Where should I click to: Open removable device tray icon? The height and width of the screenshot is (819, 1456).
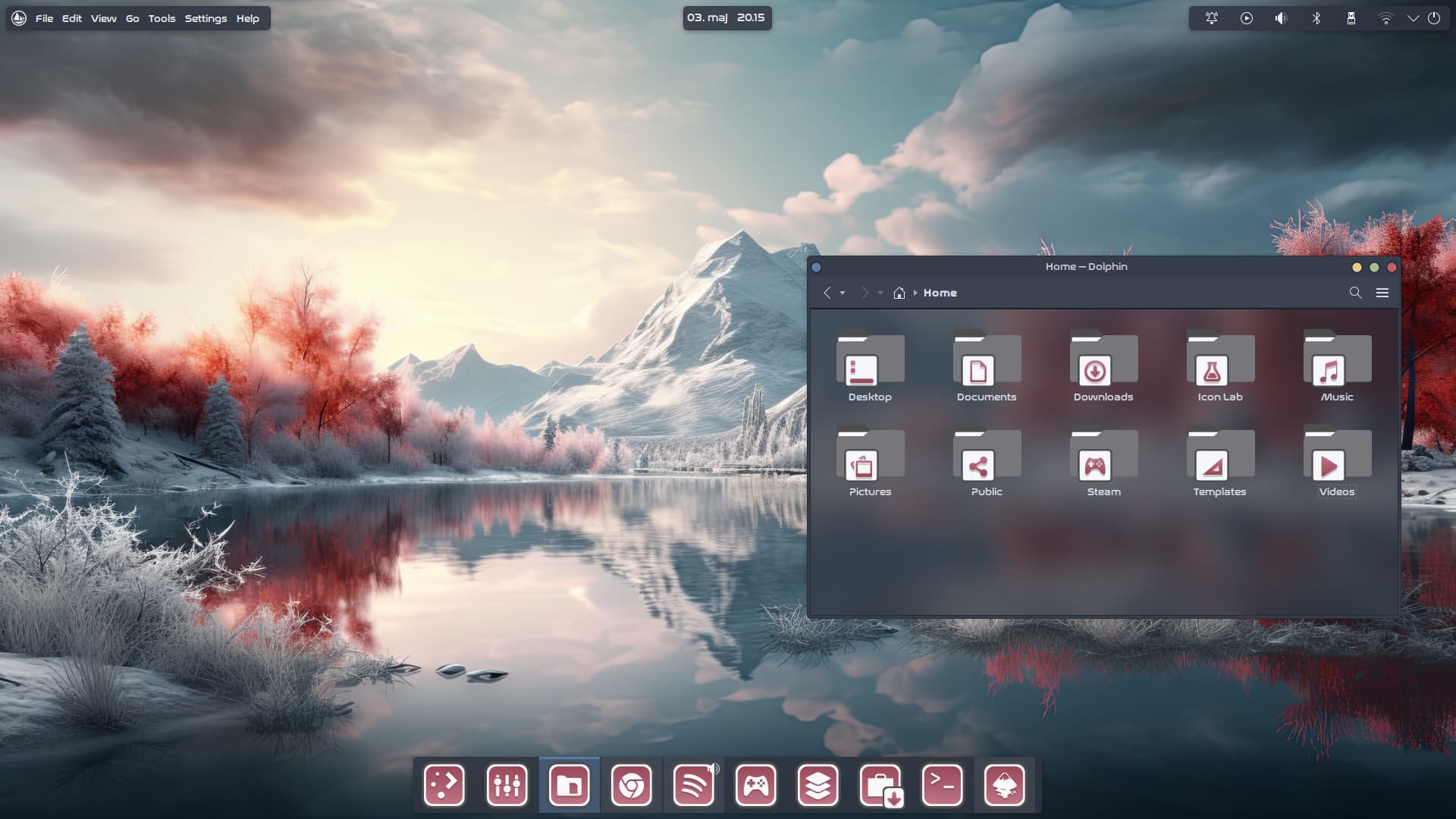[1351, 18]
